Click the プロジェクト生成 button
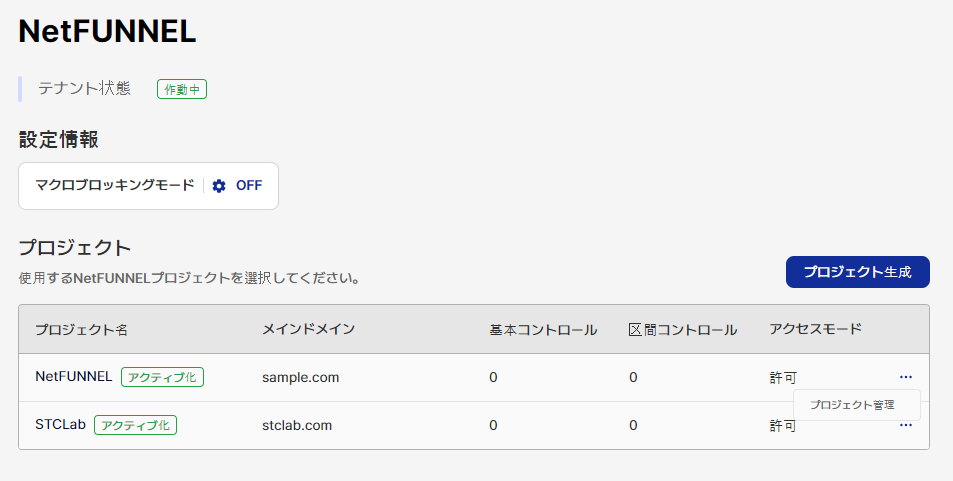This screenshot has width=953, height=481. pyautogui.click(x=858, y=272)
